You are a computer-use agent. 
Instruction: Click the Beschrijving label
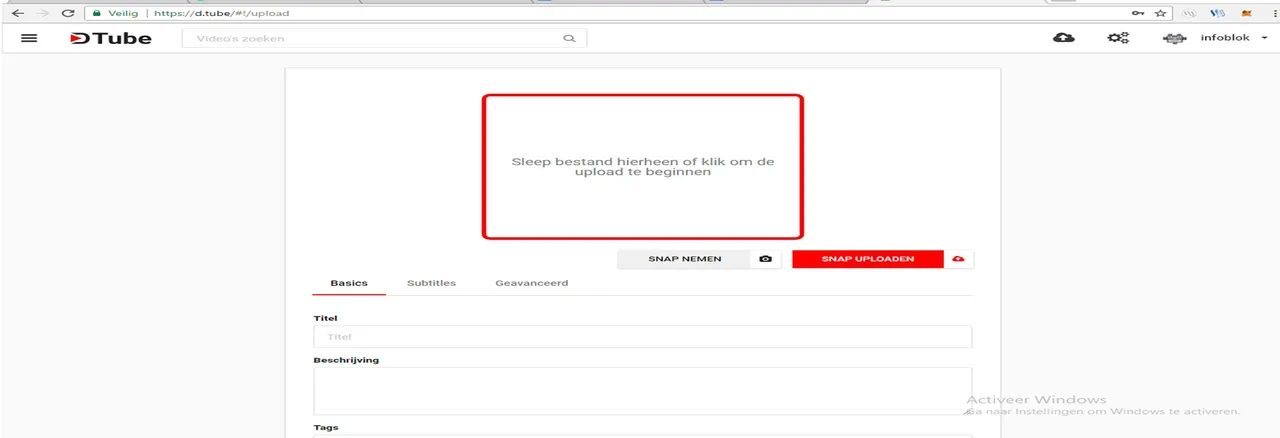346,360
